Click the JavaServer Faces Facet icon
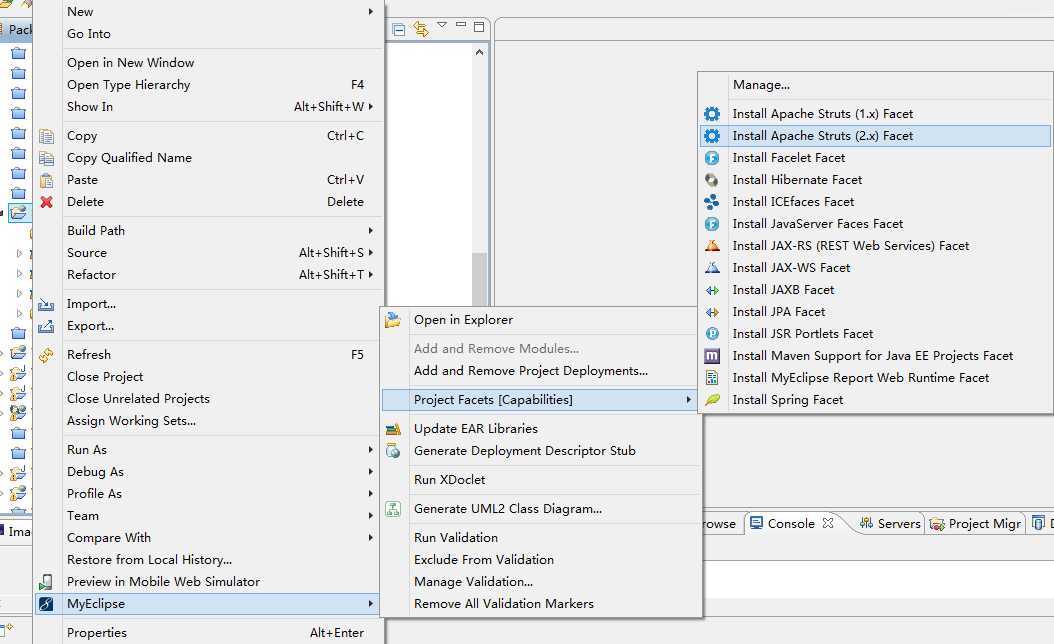This screenshot has width=1054, height=644. pos(712,224)
